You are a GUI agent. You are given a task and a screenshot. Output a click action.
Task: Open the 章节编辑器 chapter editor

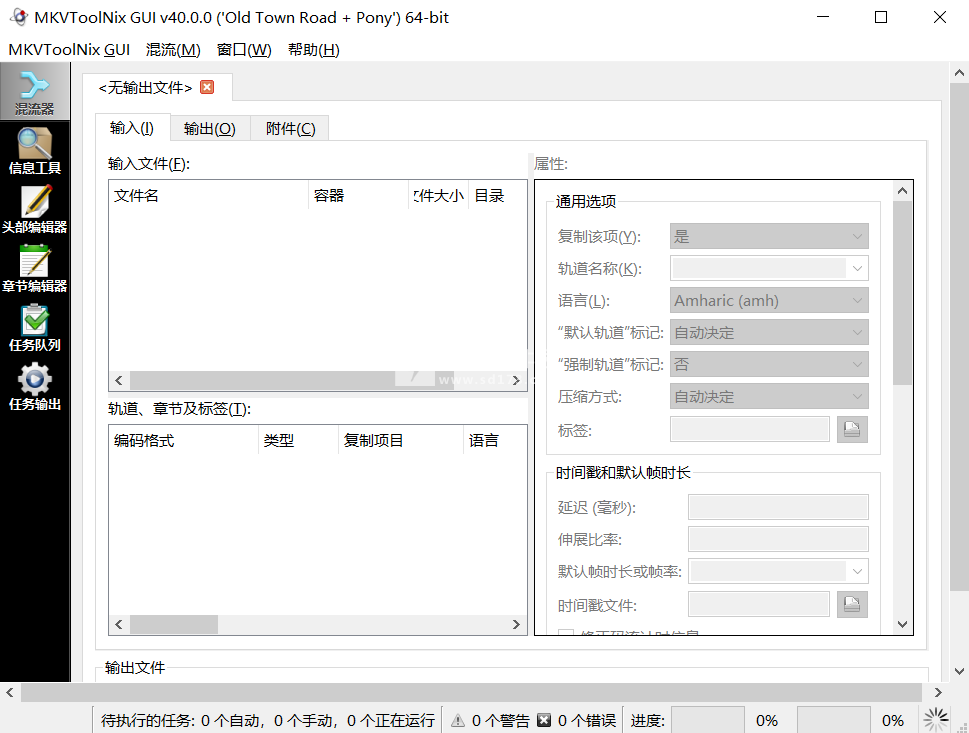(35, 269)
